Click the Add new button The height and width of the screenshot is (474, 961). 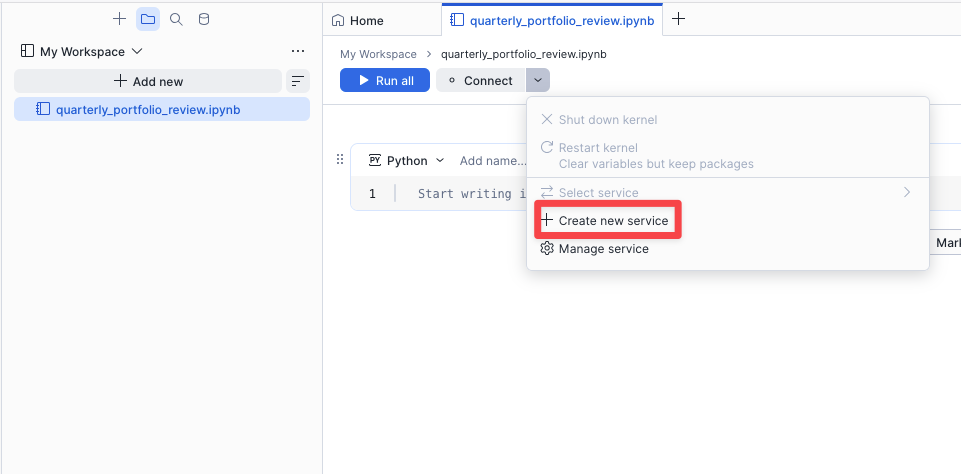click(148, 81)
